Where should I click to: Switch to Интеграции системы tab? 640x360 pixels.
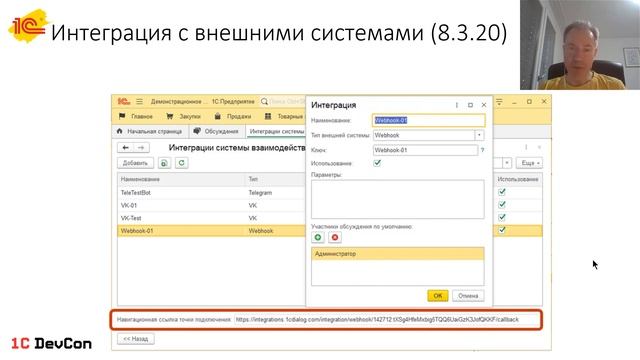click(x=276, y=131)
